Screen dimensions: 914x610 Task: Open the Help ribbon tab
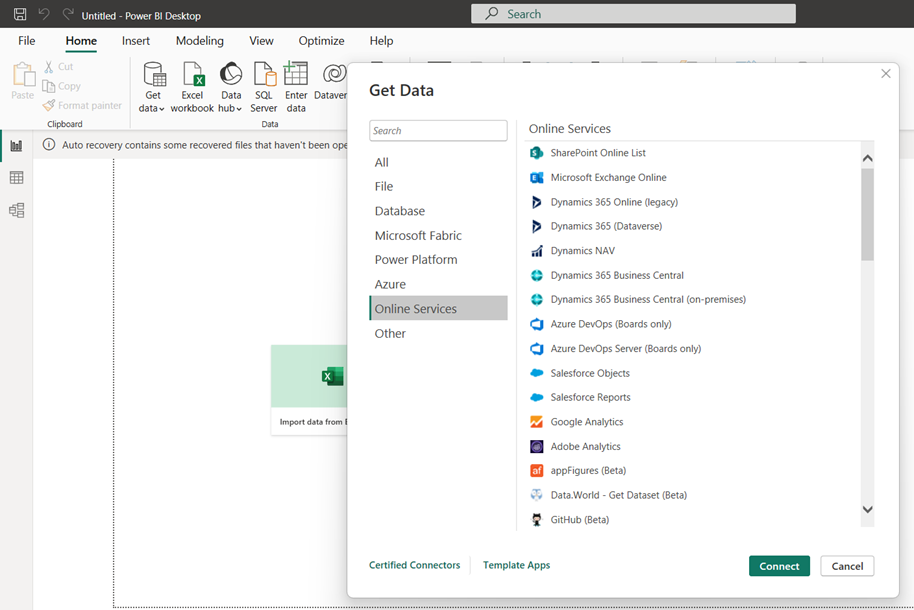point(381,41)
